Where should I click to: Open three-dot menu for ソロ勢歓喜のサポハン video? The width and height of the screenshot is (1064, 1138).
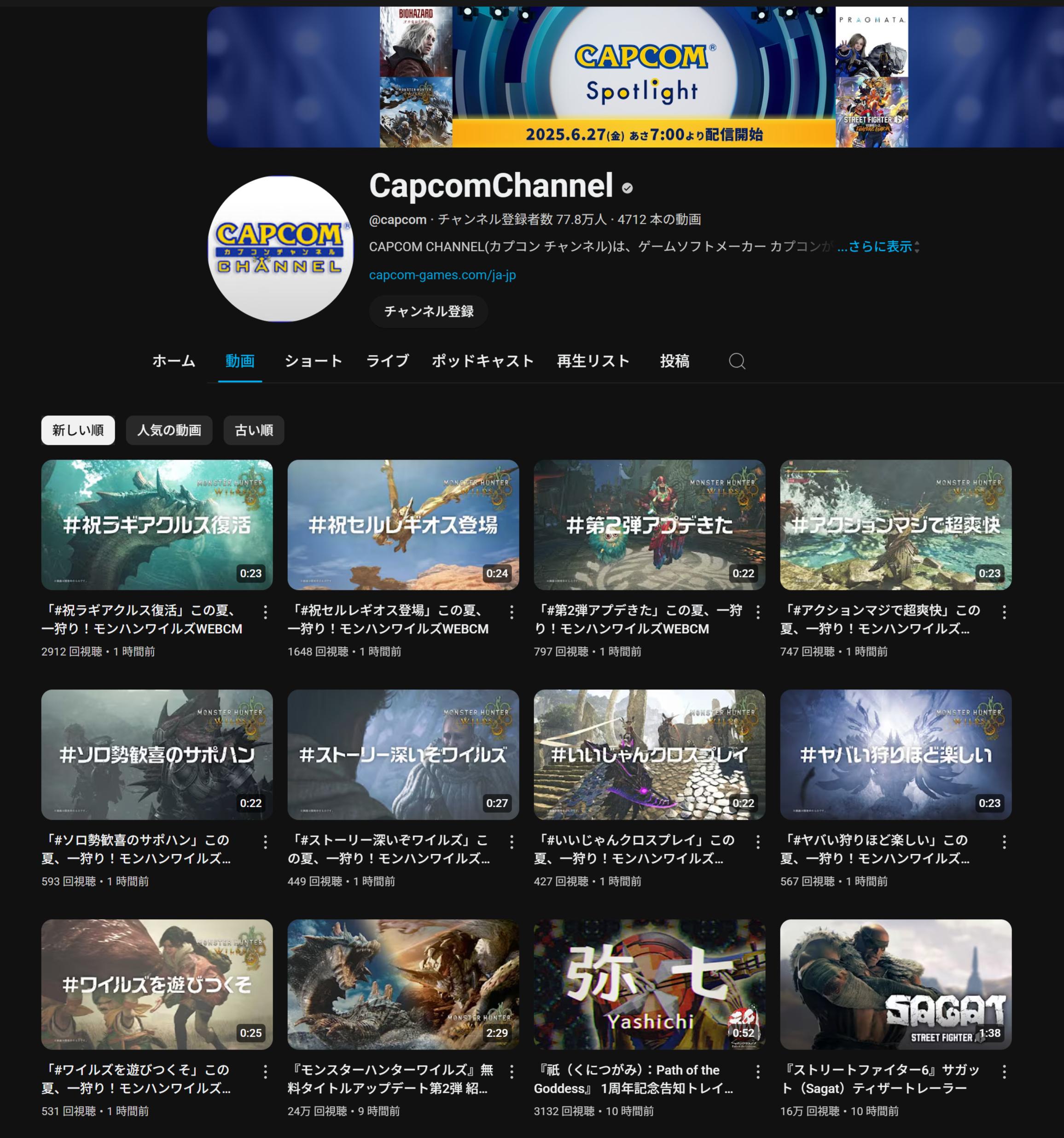pos(265,841)
